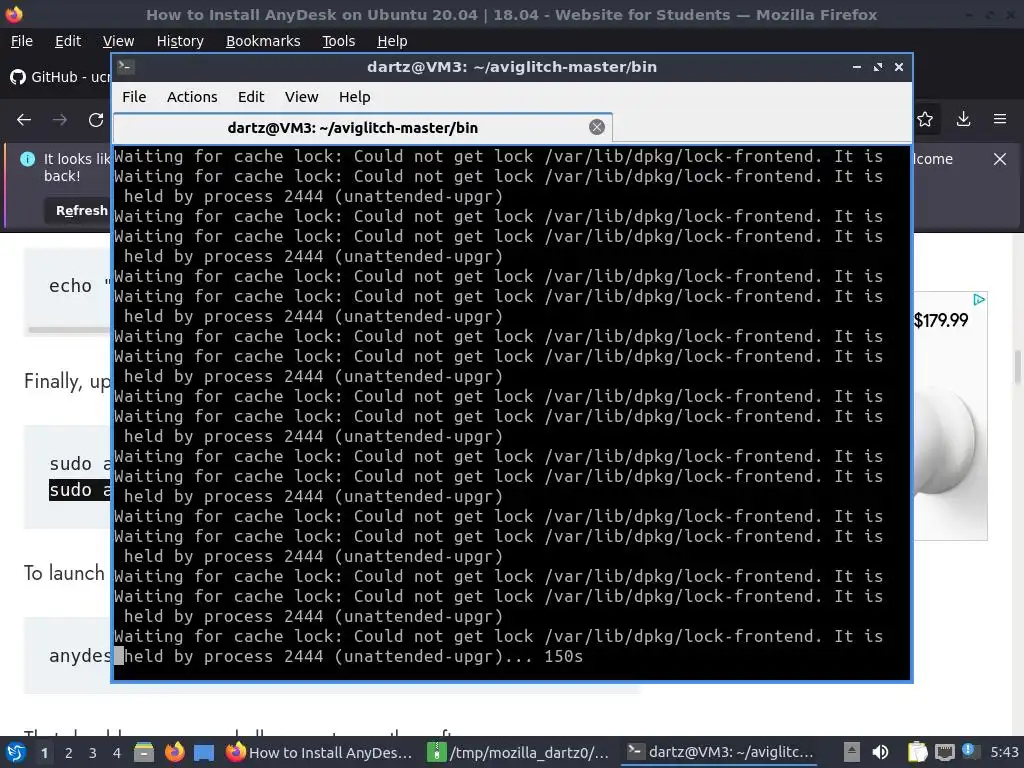The width and height of the screenshot is (1024, 768).
Task: Open the update notifier tray icon
Action: [x=968, y=752]
